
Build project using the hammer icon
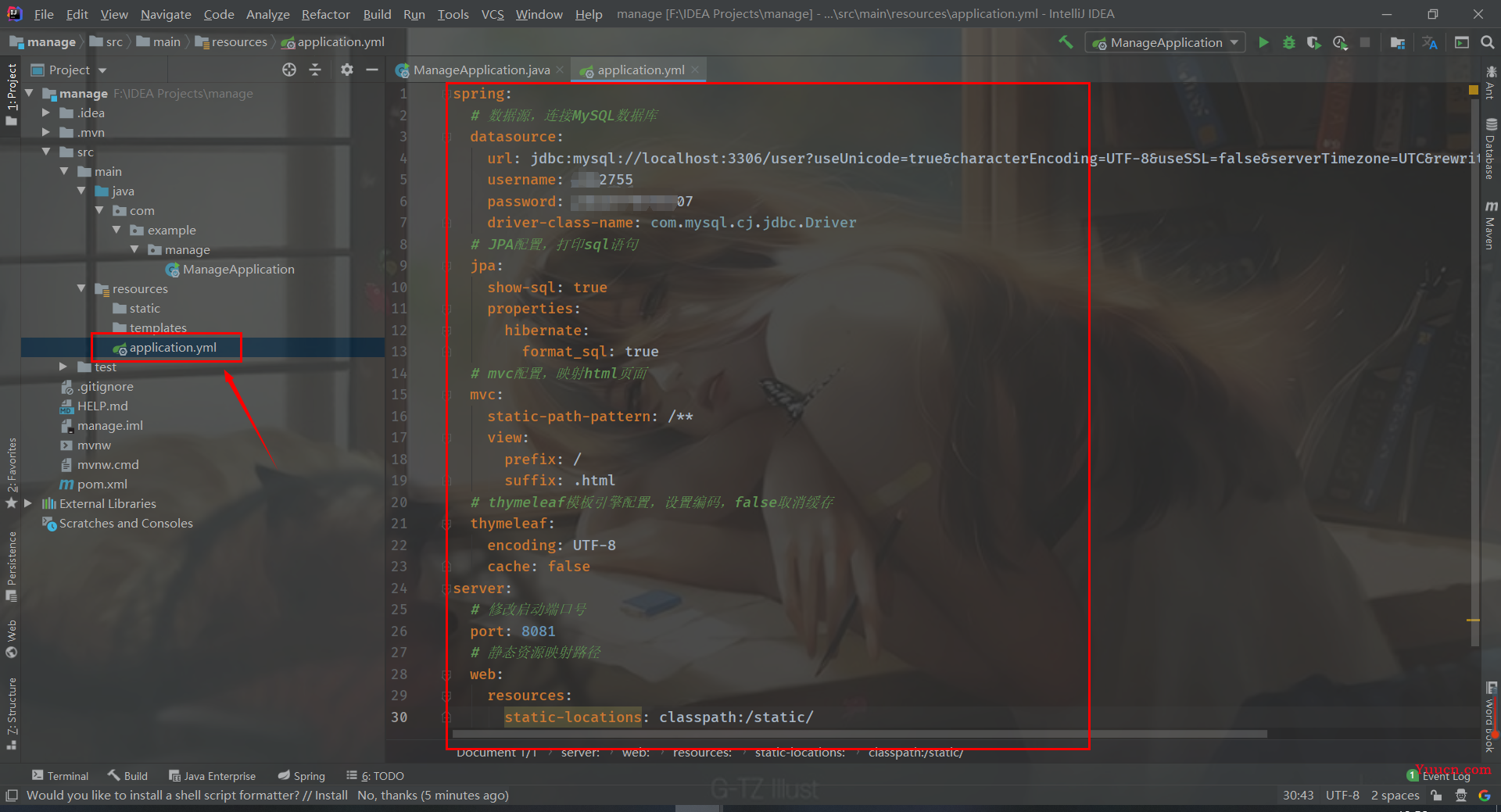click(x=1066, y=43)
